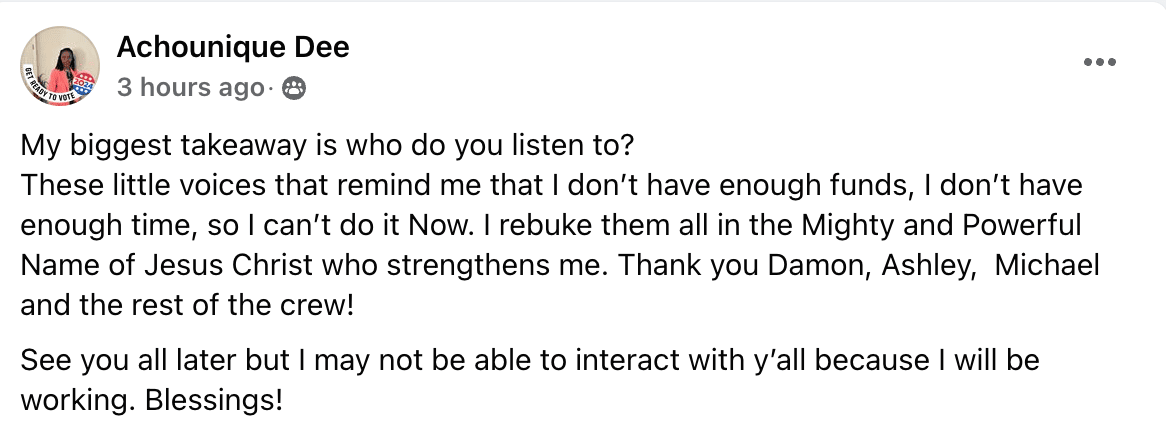Open the post via '3 hours ago' timestamp
Image resolution: width=1166 pixels, height=440 pixels.
(190, 88)
